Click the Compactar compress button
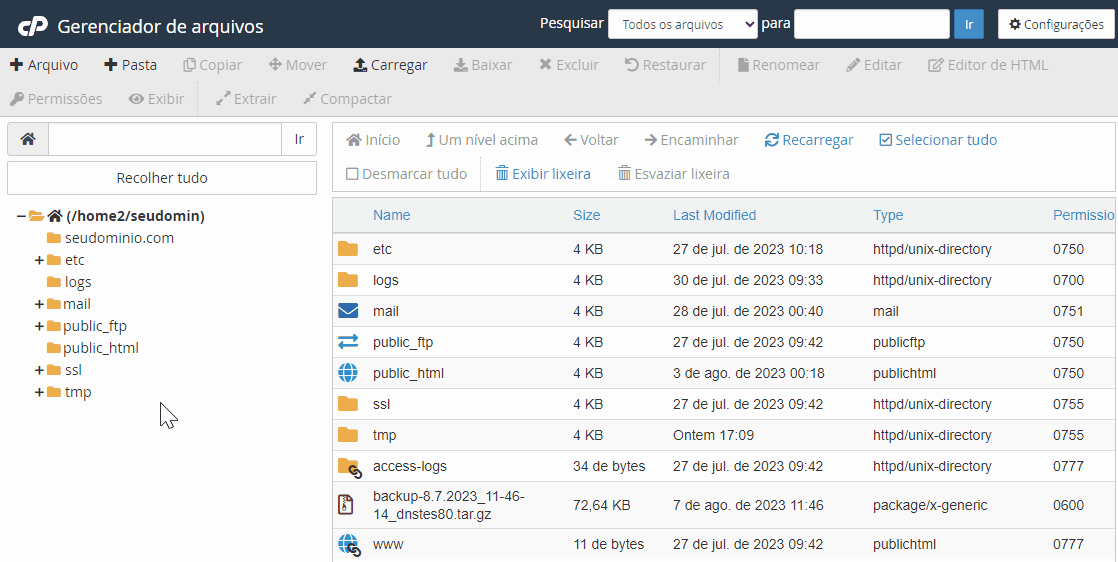This screenshot has height=562, width=1118. pos(347,99)
